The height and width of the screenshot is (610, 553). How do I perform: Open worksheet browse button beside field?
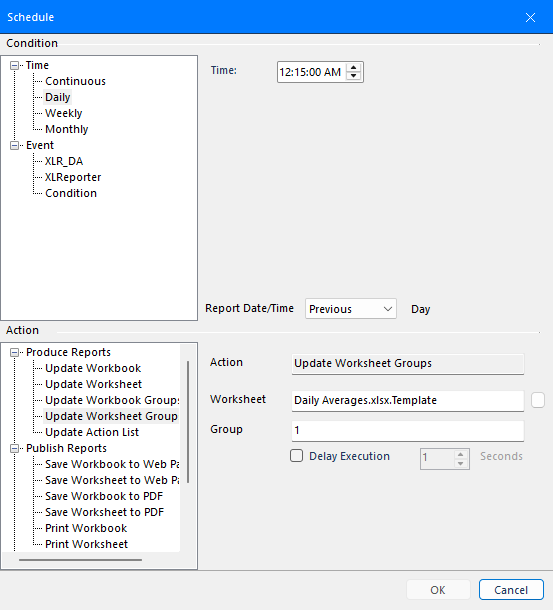point(538,400)
